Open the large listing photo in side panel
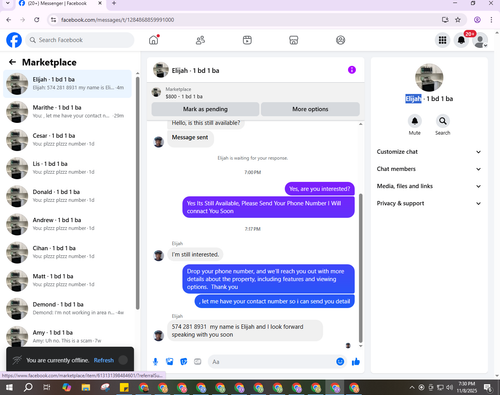 429,77
